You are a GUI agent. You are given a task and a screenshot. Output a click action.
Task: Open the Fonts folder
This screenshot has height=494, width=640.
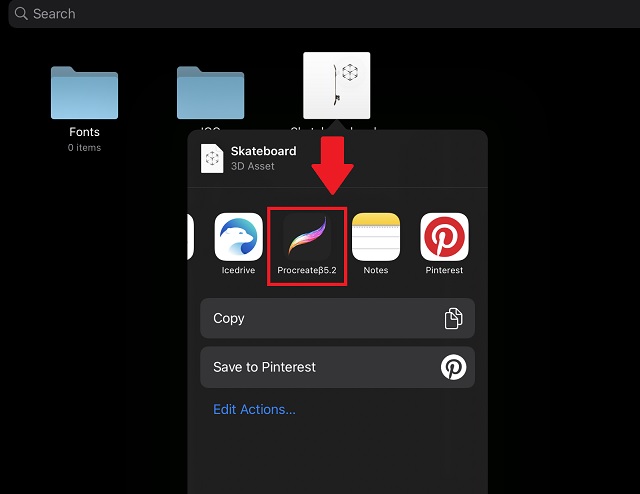[x=84, y=93]
